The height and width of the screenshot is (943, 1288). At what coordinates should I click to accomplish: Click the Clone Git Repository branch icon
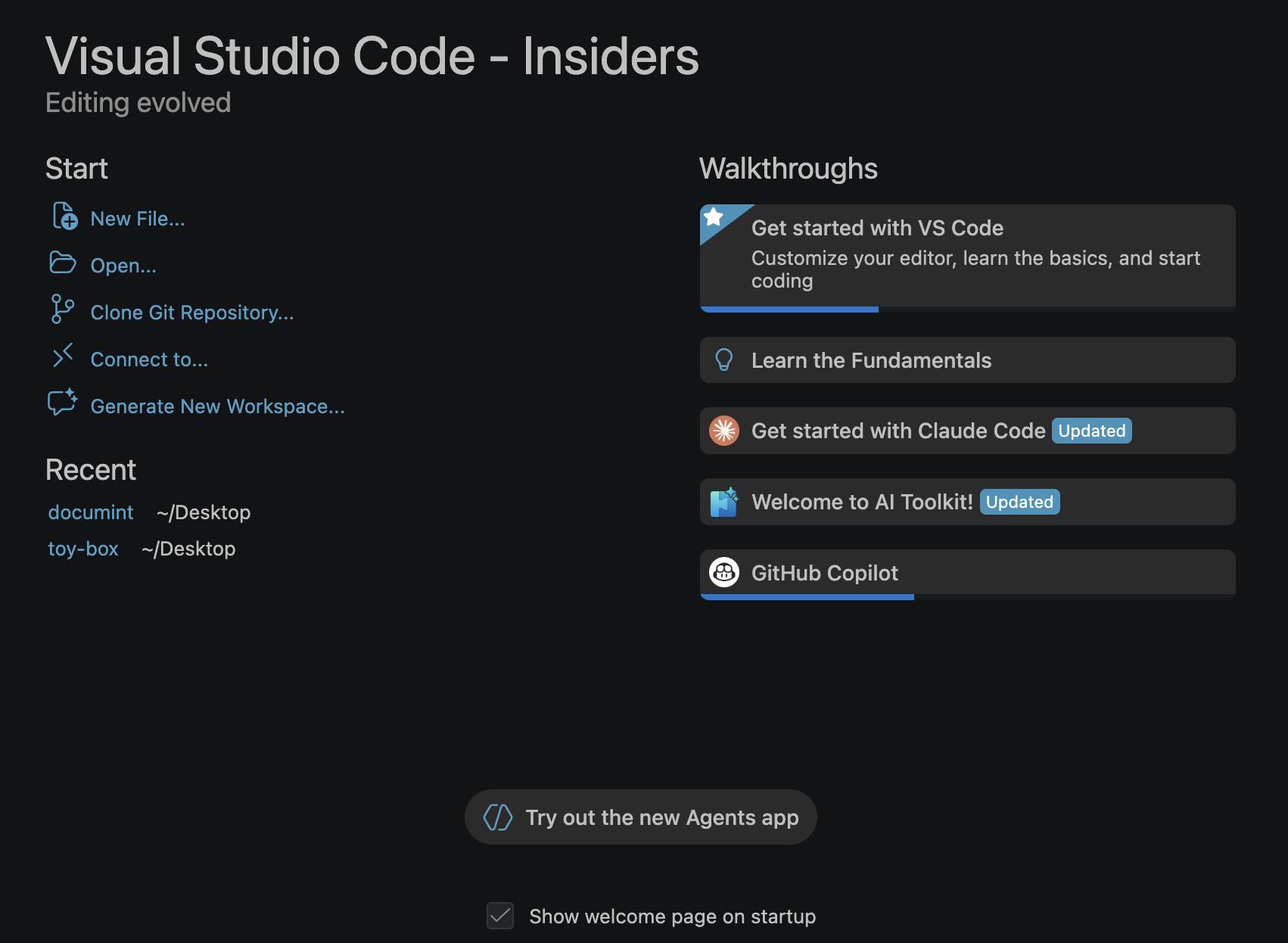(x=63, y=310)
